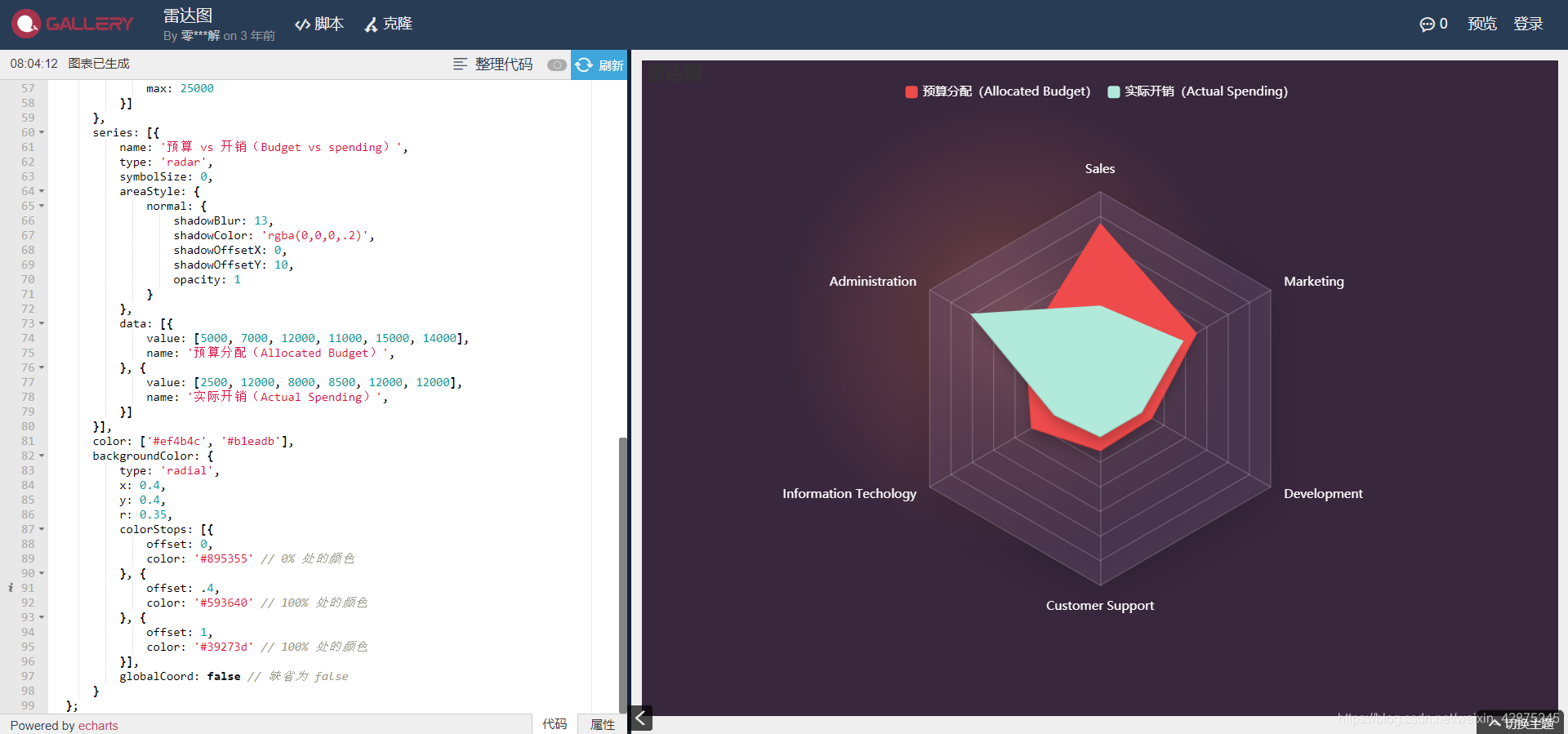This screenshot has height=734, width=1568.
Task: Click the 整理代码 format code button
Action: click(493, 64)
